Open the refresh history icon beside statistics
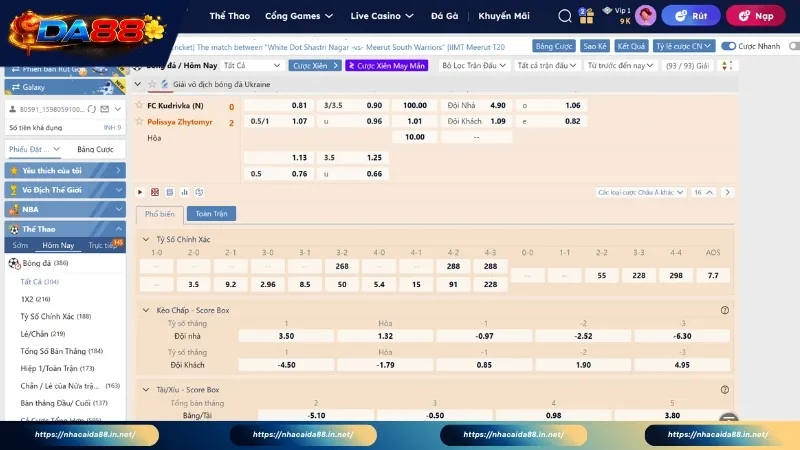 (199, 192)
